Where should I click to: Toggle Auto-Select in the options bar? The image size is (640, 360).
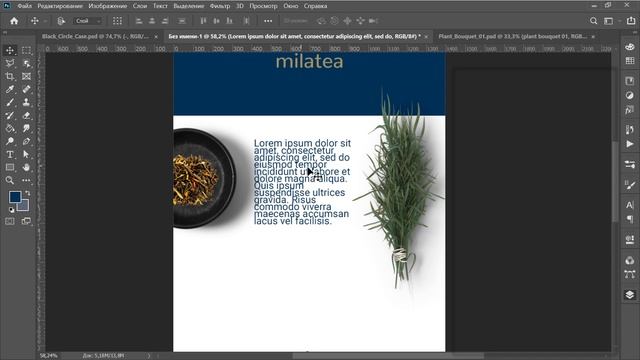(61, 21)
